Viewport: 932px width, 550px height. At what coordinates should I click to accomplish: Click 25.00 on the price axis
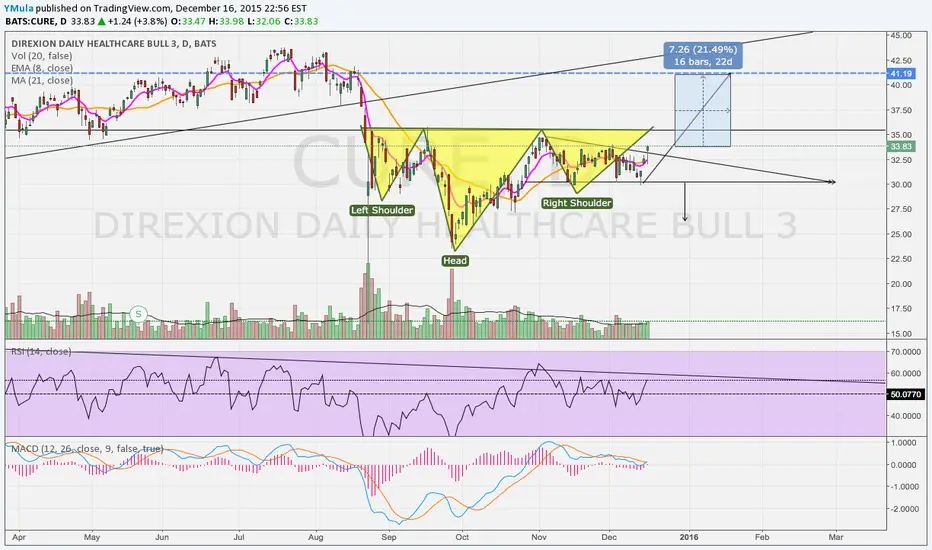901,234
